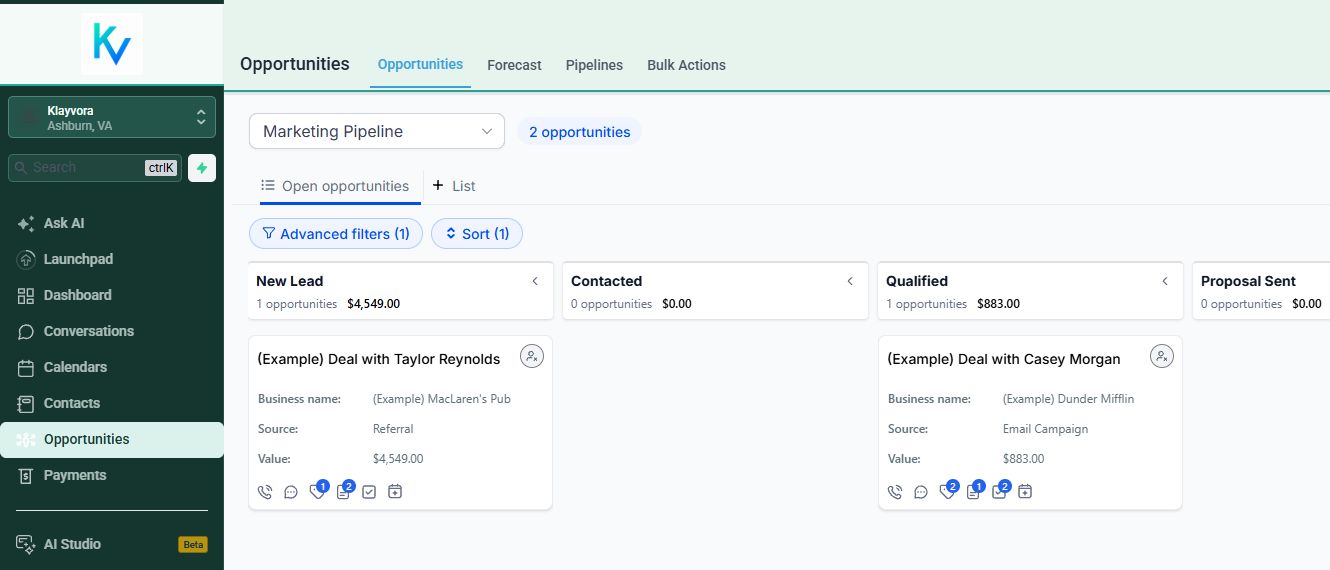The width and height of the screenshot is (1330, 570).
Task: Click the Beta badge next to AI Studio
Action: 193,545
